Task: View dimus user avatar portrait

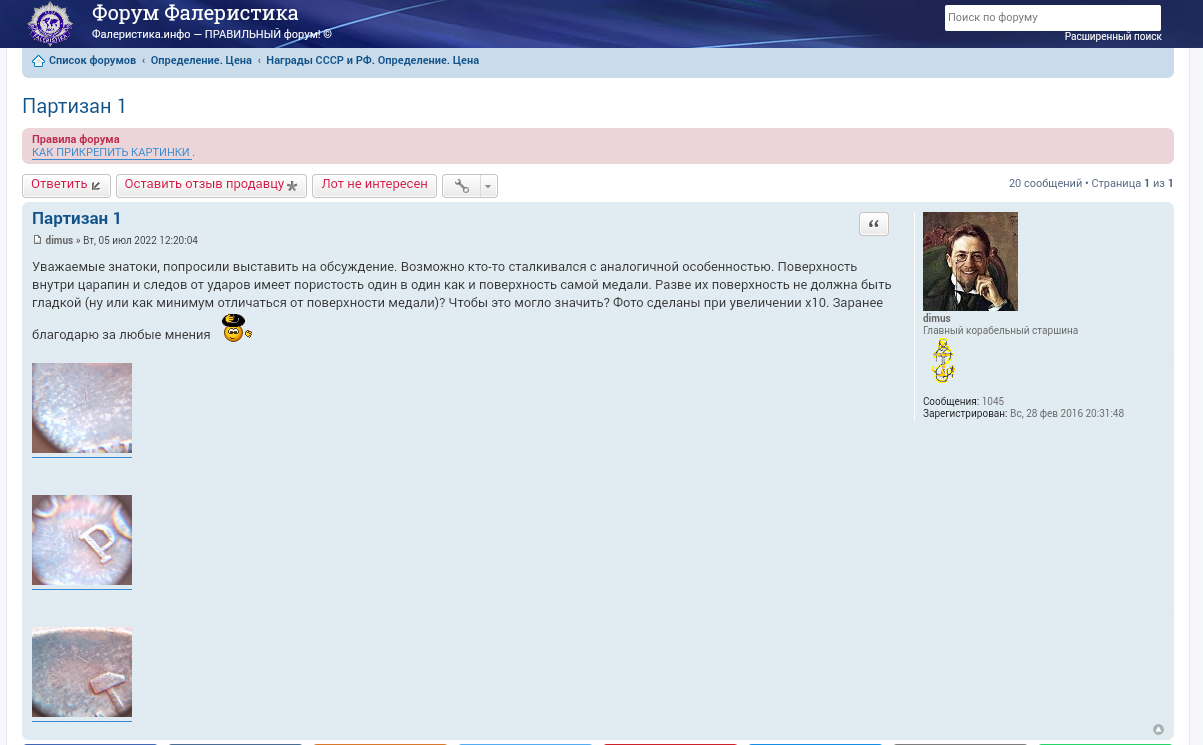Action: point(970,261)
